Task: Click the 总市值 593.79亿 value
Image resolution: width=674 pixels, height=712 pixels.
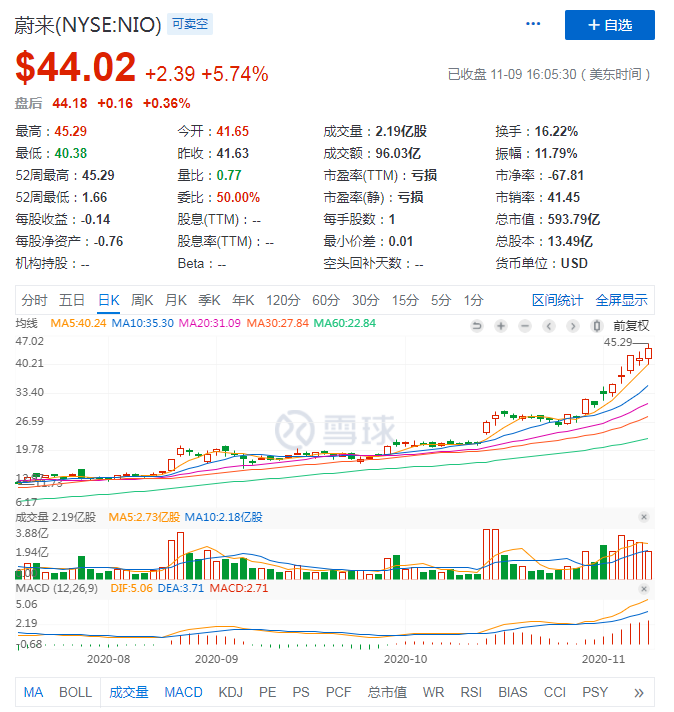Action: tap(574, 219)
